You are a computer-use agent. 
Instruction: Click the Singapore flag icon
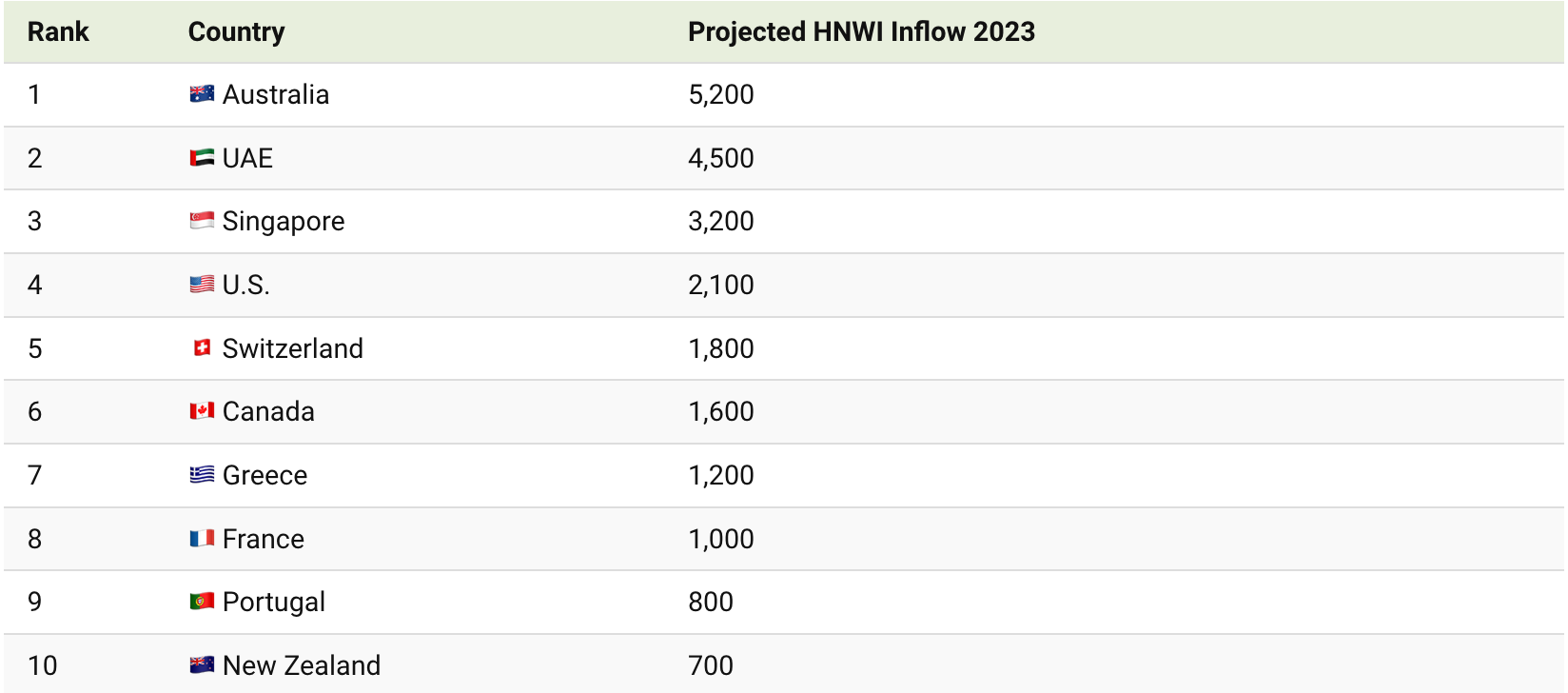point(202,221)
